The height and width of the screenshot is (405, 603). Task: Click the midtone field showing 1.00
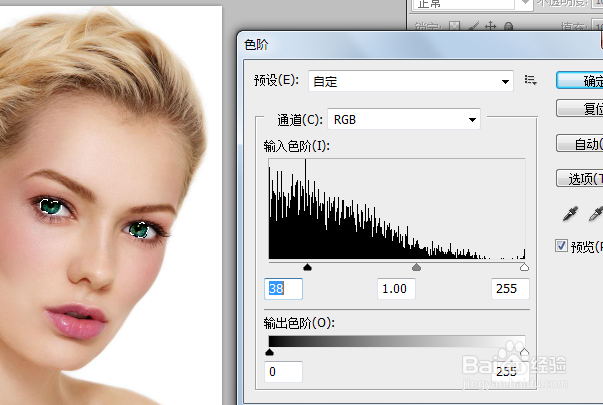click(x=396, y=288)
